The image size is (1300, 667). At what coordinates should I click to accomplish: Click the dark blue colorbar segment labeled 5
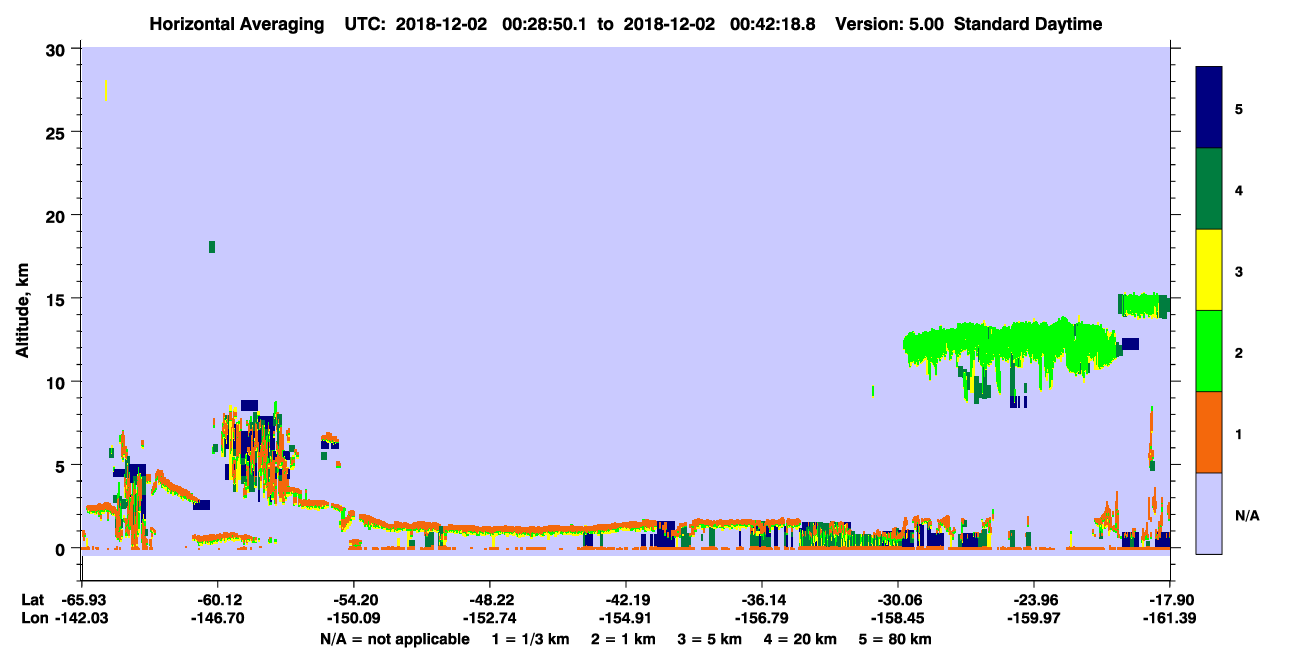coord(1209,108)
